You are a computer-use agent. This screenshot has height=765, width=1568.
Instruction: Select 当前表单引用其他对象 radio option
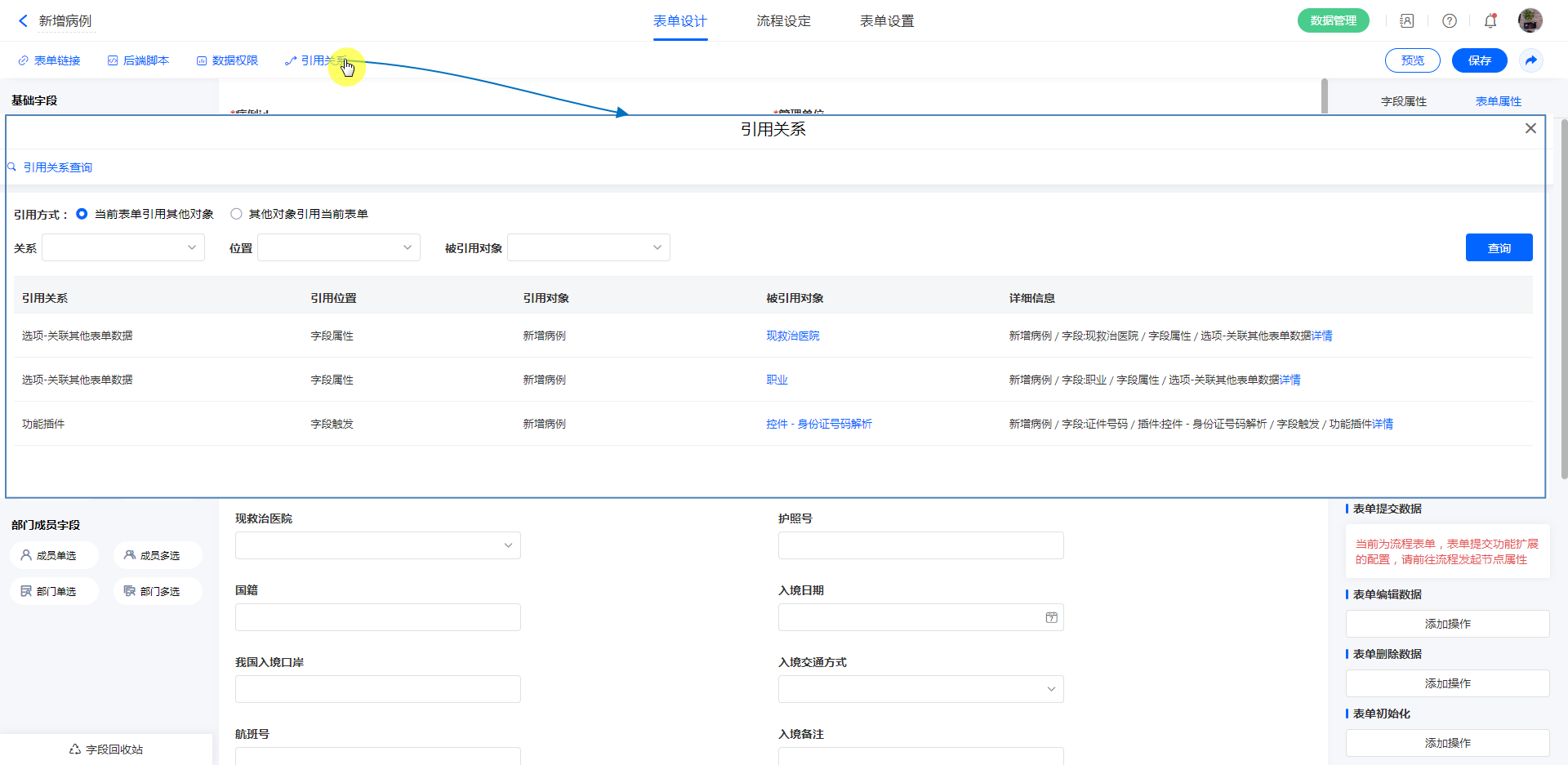82,214
